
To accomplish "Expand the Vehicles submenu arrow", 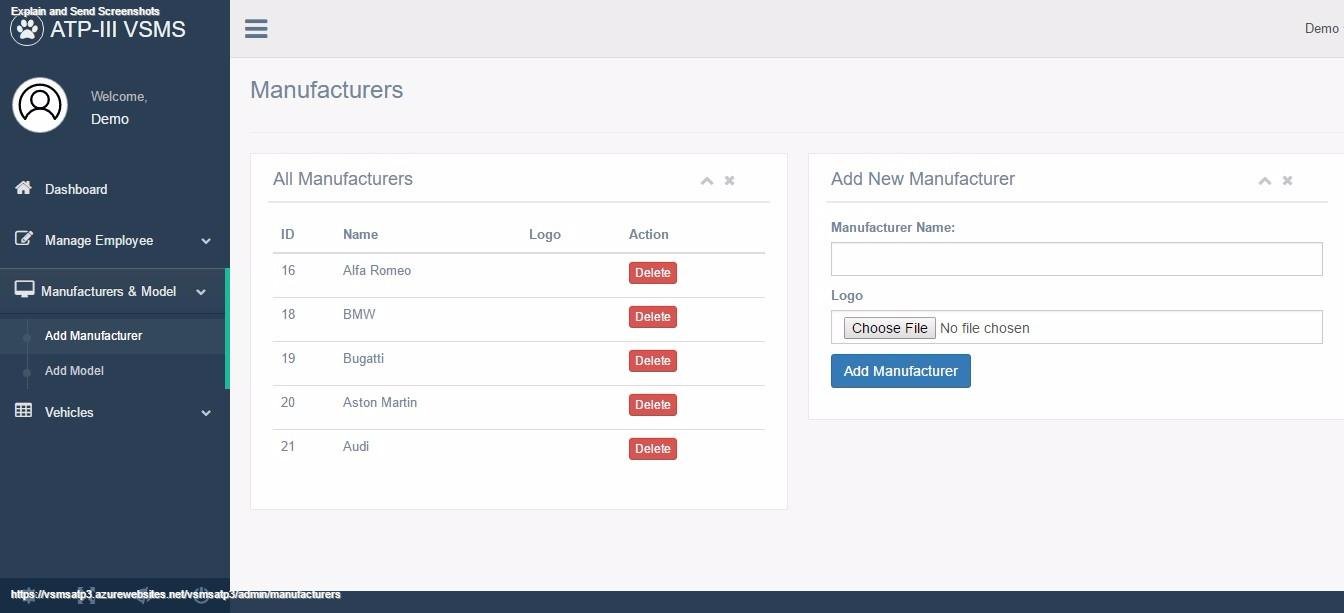I will [206, 412].
